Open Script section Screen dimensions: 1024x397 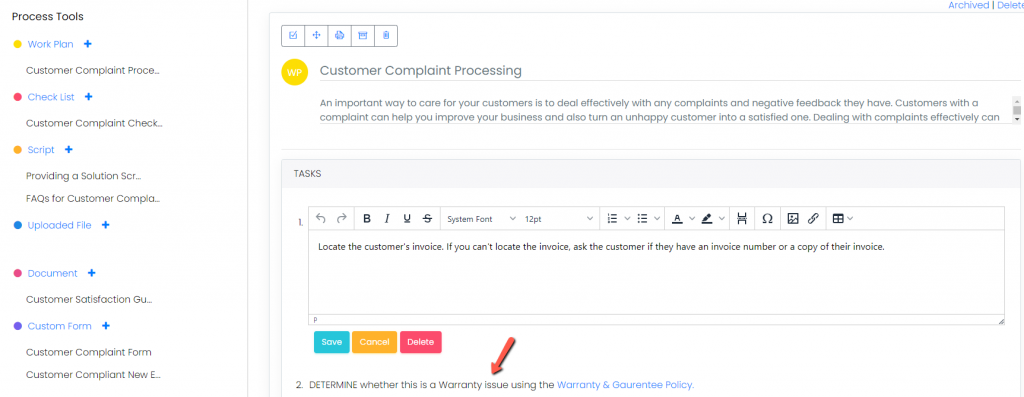click(40, 150)
